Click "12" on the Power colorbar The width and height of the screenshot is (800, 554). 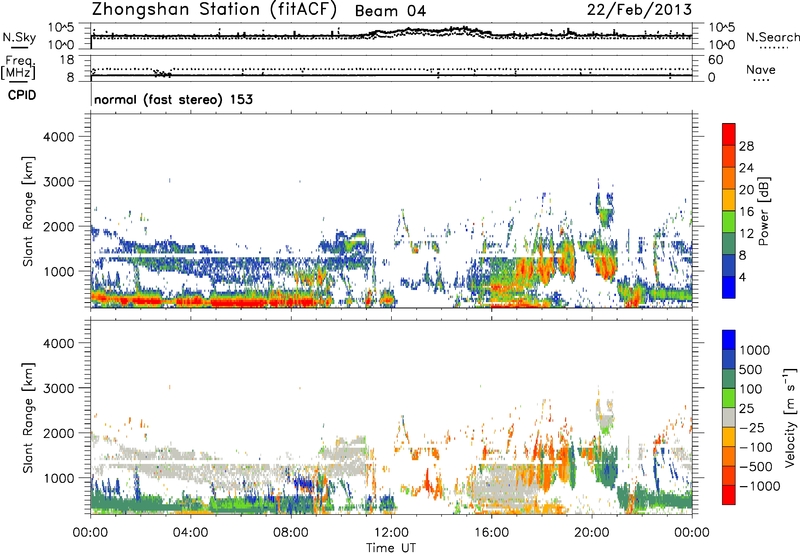pos(746,234)
